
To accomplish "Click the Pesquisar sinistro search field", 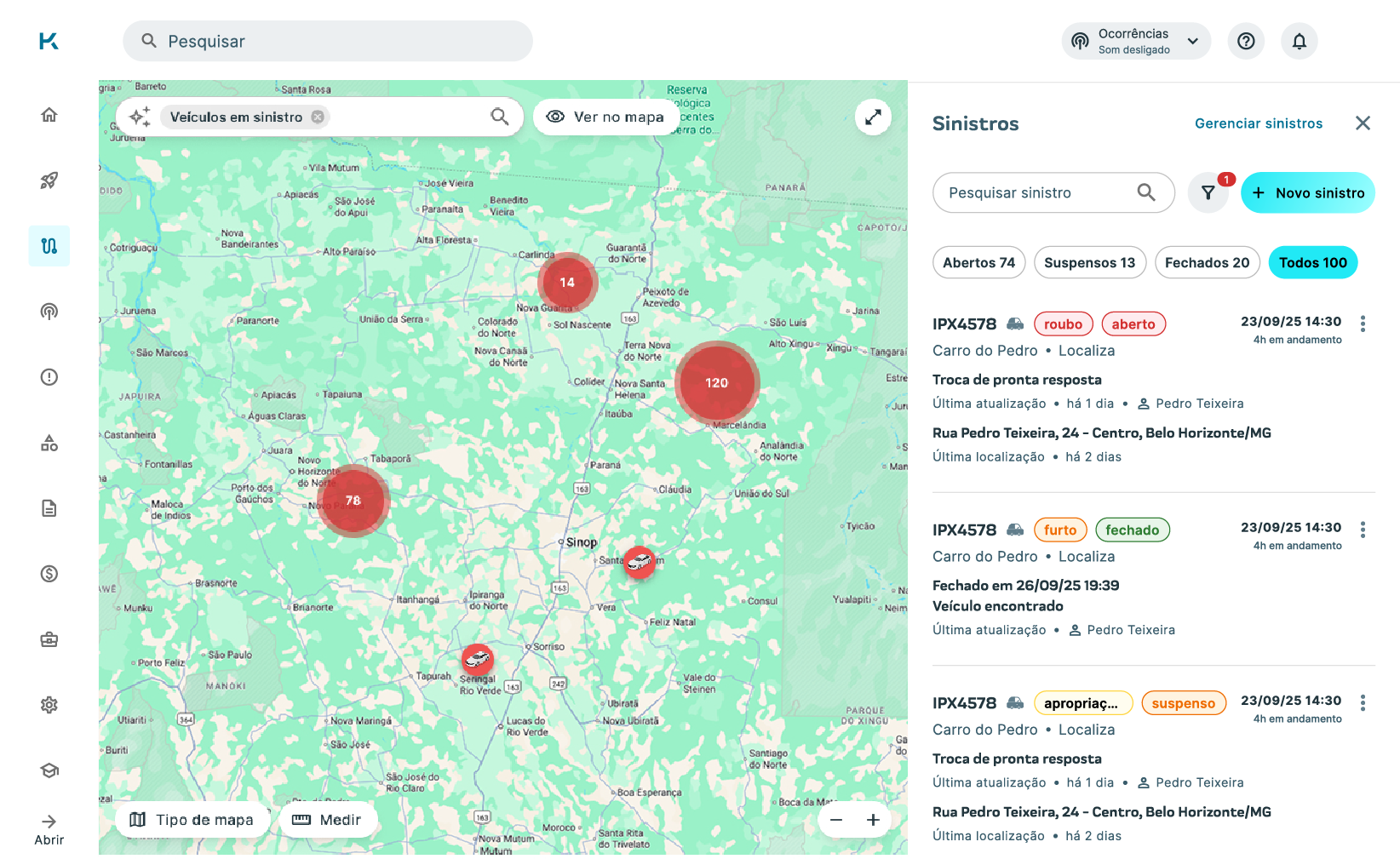I will click(x=1039, y=193).
